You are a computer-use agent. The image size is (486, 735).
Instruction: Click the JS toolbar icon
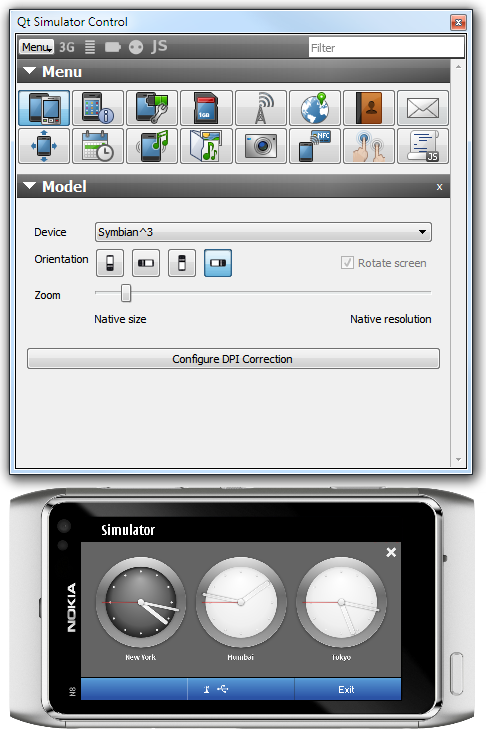pos(159,46)
